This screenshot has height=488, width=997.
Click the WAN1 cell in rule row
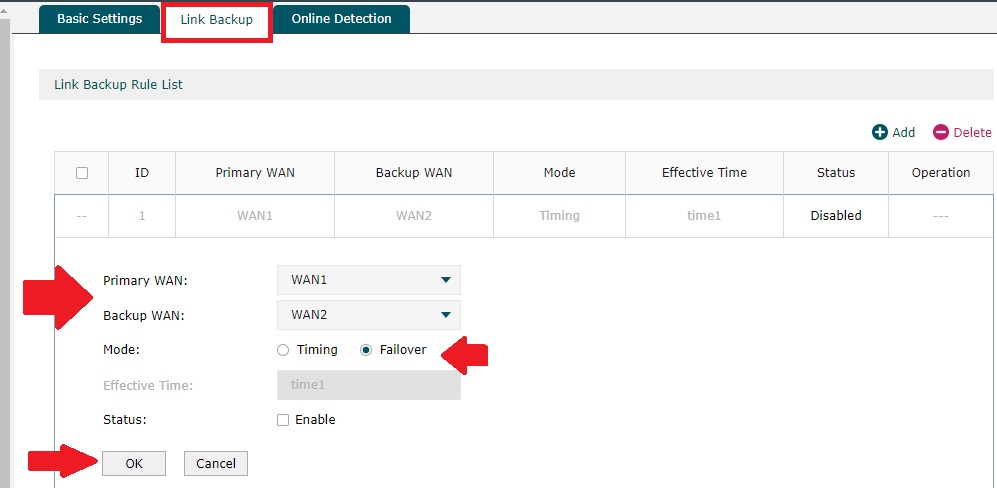255,216
